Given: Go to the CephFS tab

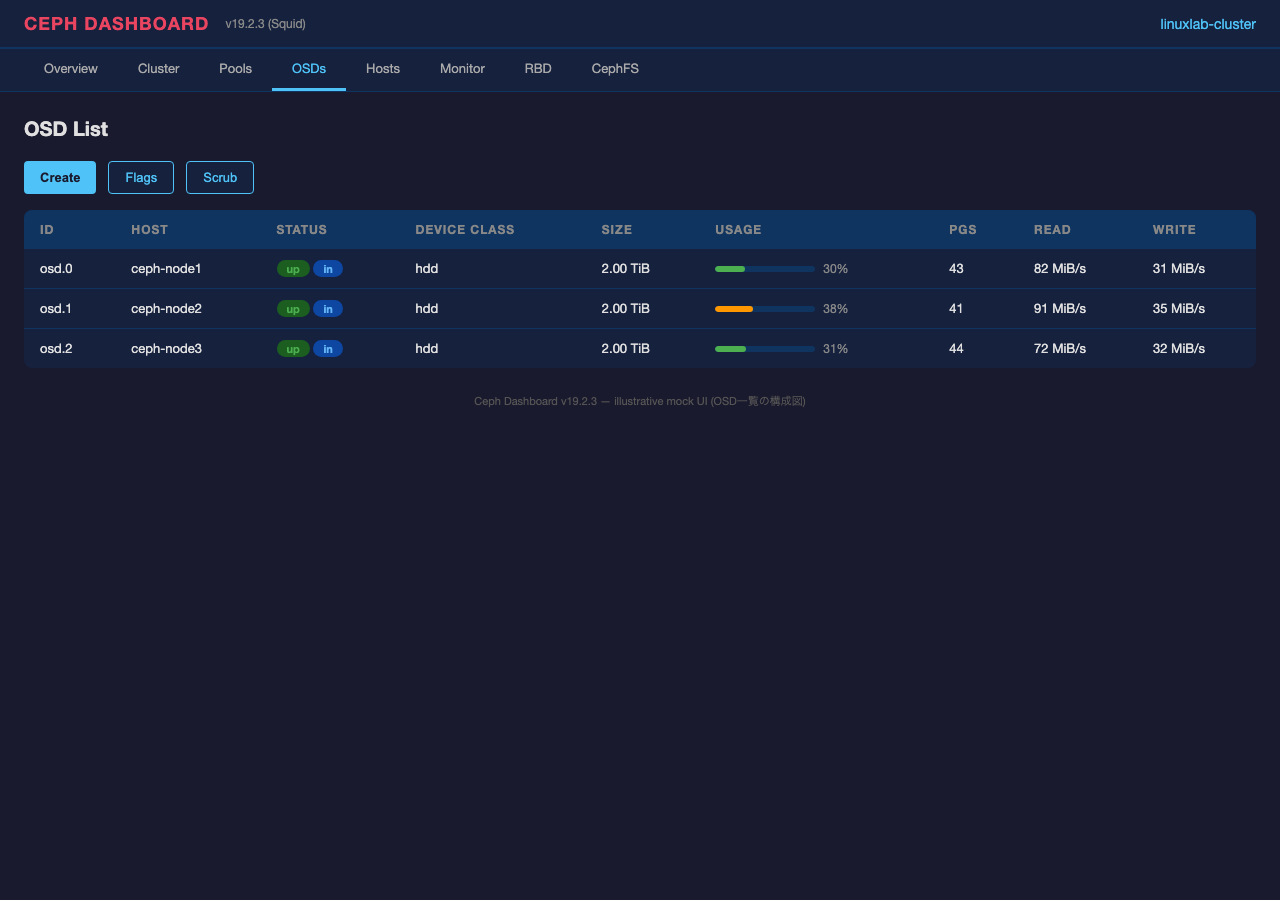Looking at the screenshot, I should 615,69.
